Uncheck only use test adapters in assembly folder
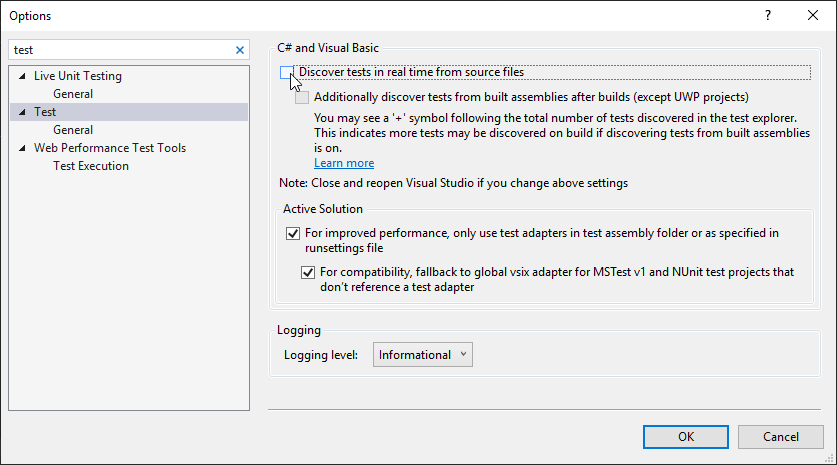 pos(293,233)
